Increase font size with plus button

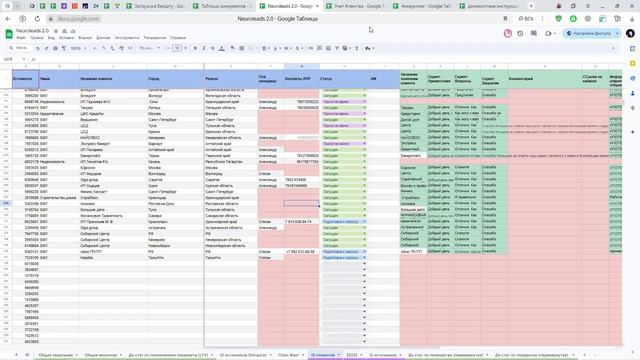[186, 48]
